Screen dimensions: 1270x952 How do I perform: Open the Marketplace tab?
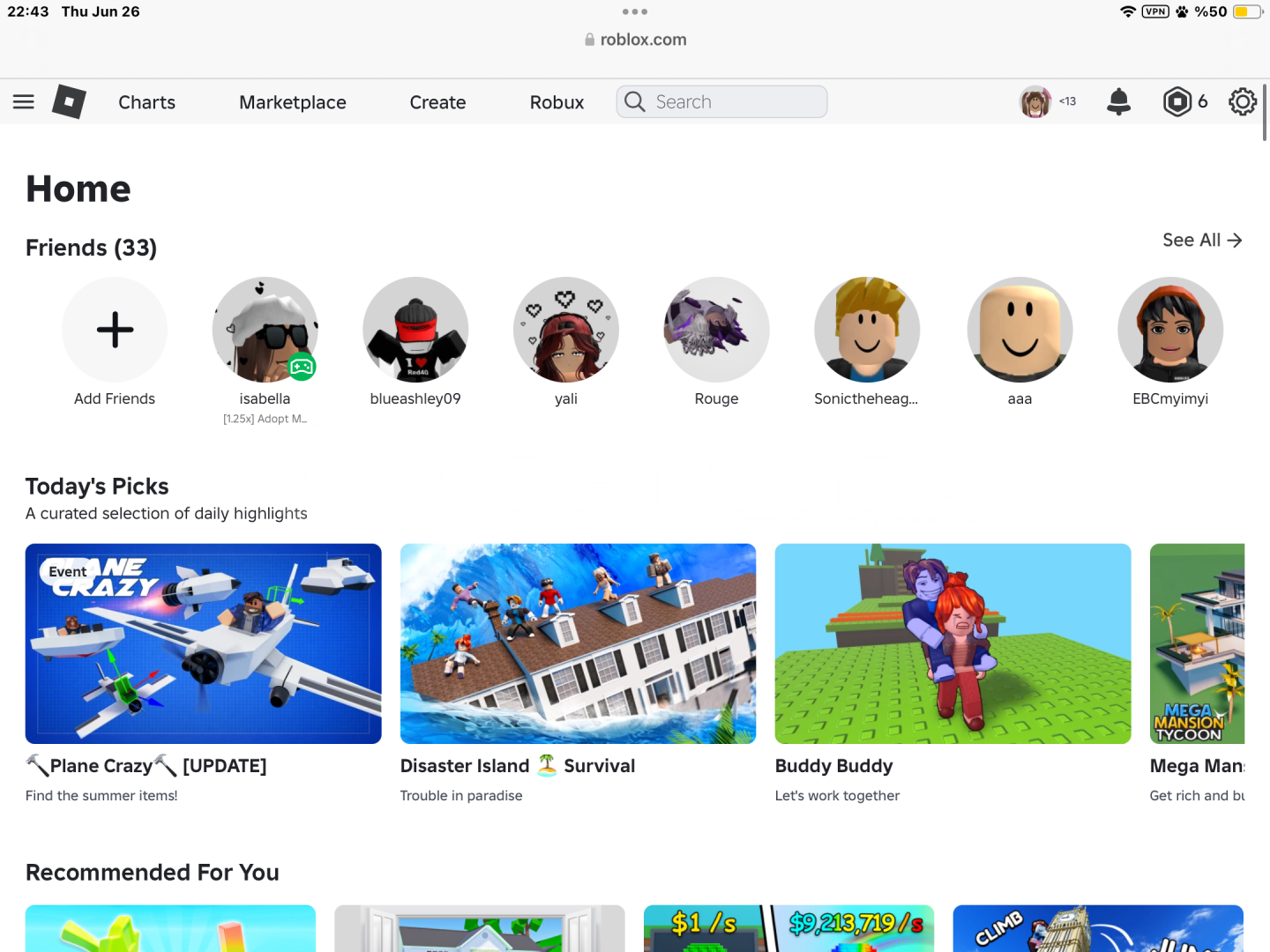point(293,102)
